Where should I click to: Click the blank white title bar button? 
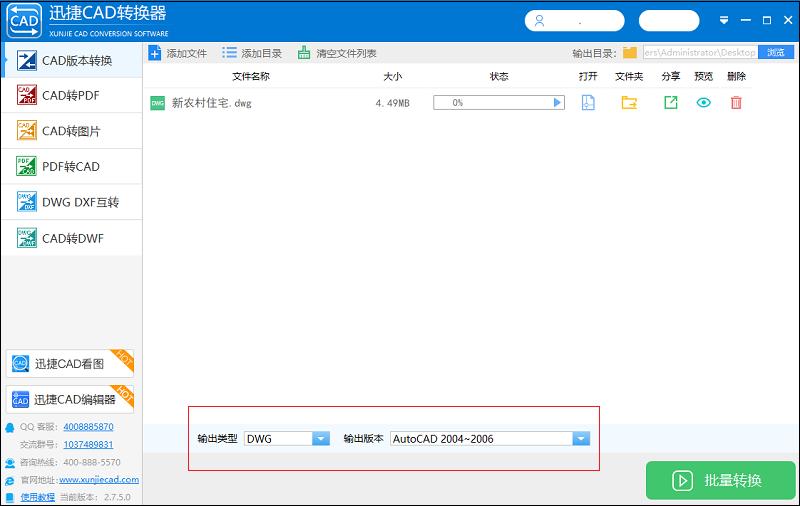pyautogui.click(x=669, y=21)
